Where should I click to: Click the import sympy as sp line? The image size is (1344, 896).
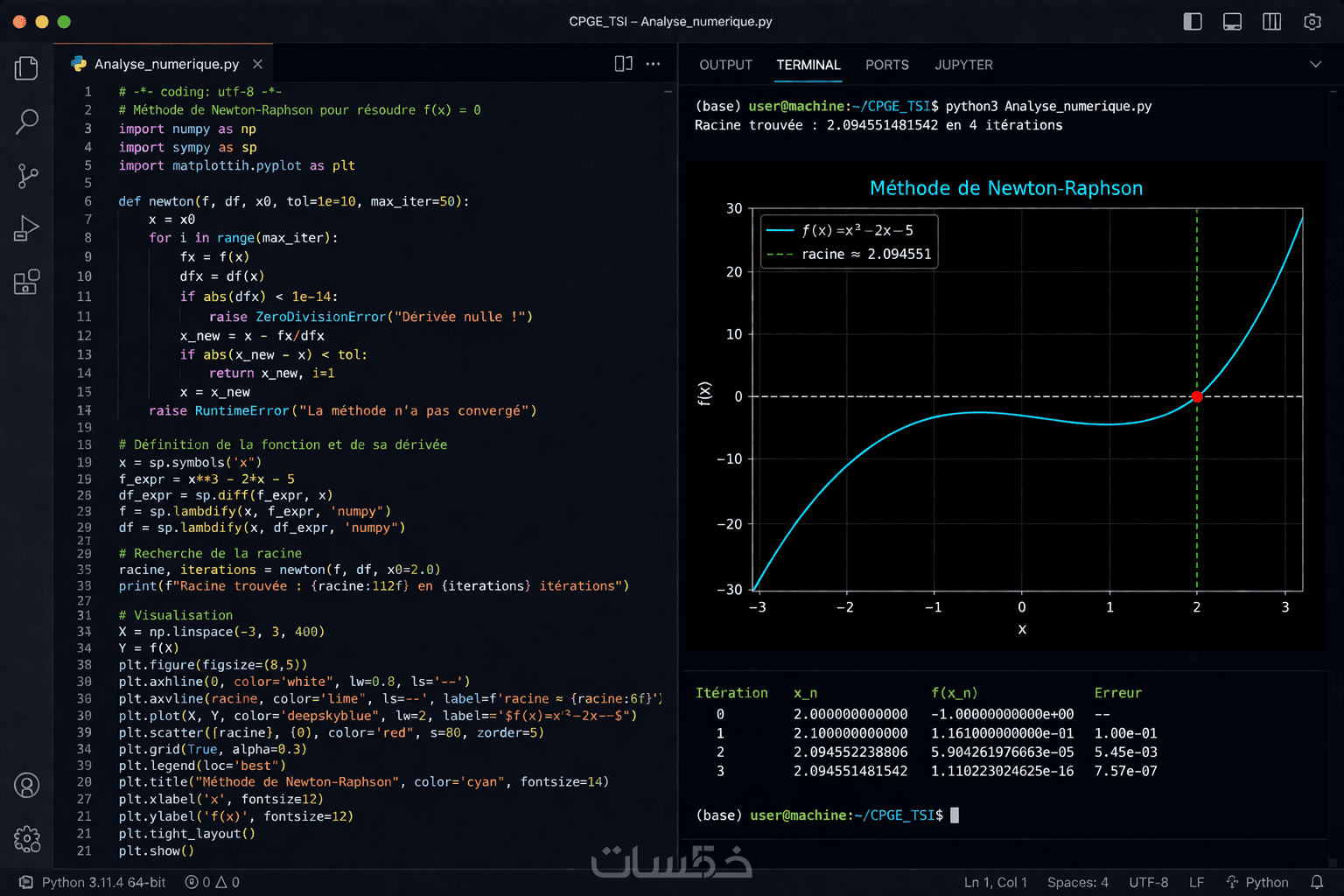188,147
